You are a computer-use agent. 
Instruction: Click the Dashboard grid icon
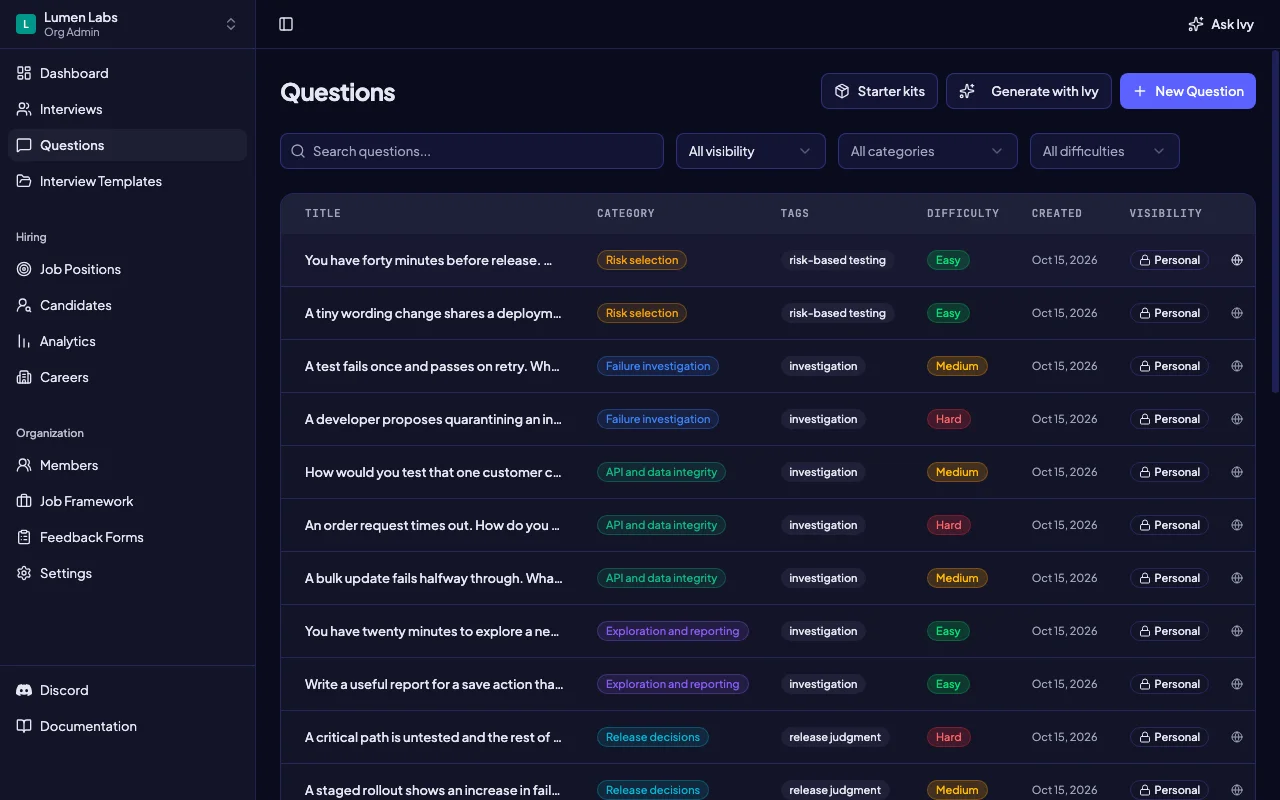[x=24, y=73]
